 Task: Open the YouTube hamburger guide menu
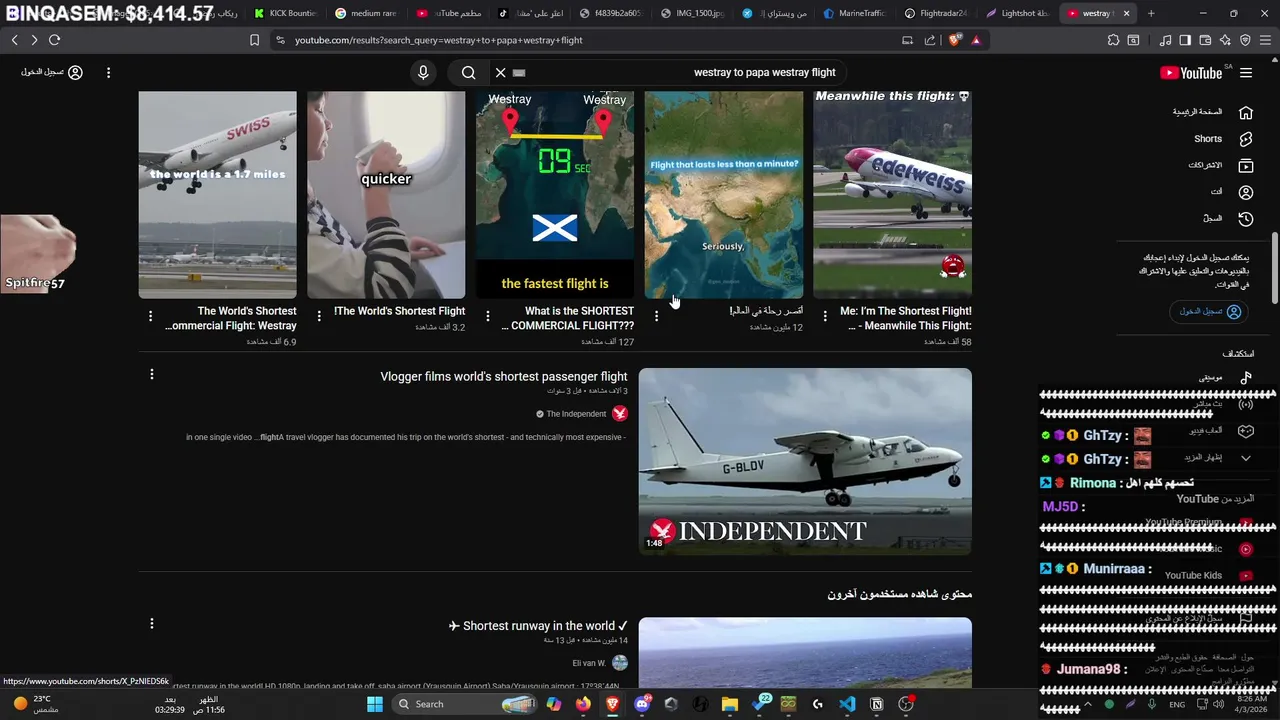[1246, 73]
